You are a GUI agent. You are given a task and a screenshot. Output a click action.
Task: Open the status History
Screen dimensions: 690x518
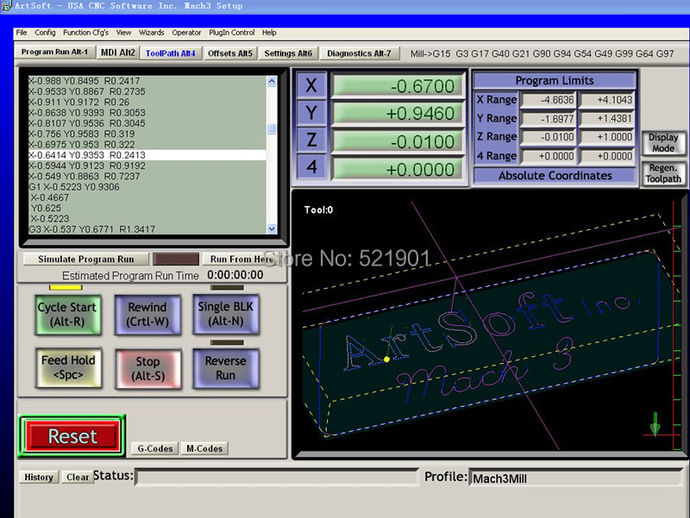click(39, 477)
